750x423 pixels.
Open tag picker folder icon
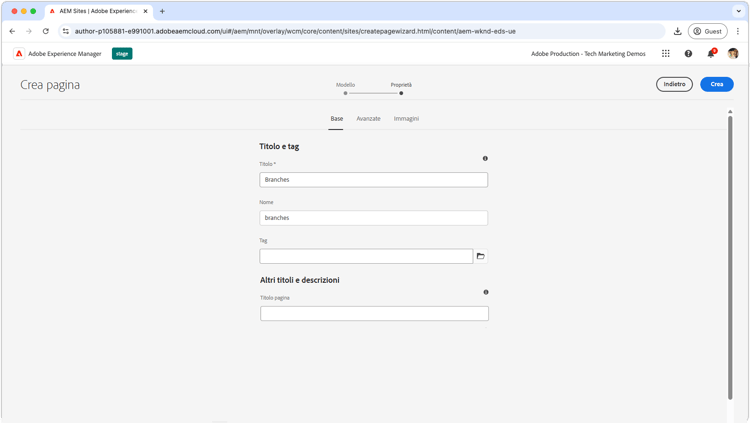[x=481, y=256]
